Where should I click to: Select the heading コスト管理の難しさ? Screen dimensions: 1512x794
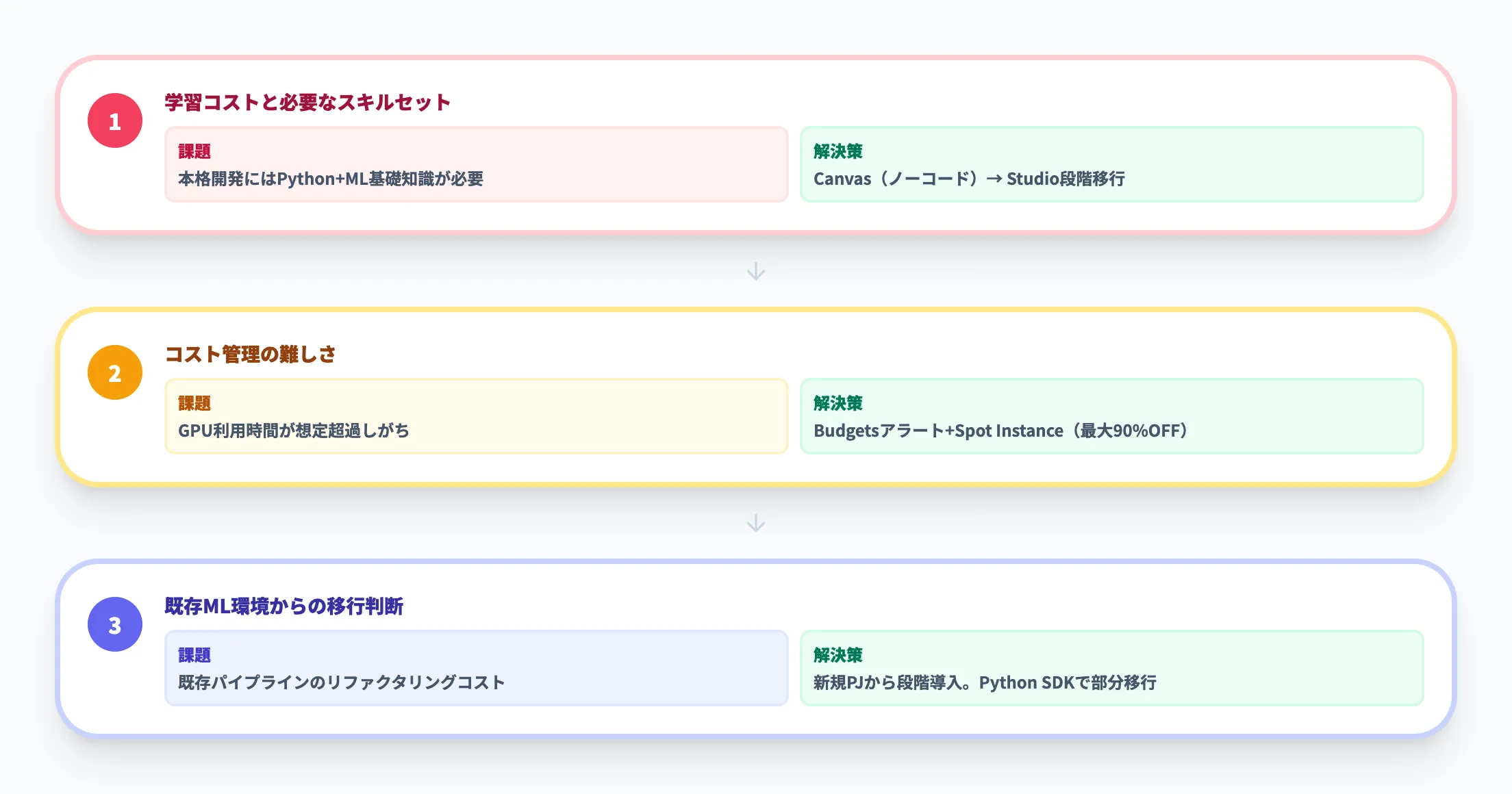(x=250, y=355)
